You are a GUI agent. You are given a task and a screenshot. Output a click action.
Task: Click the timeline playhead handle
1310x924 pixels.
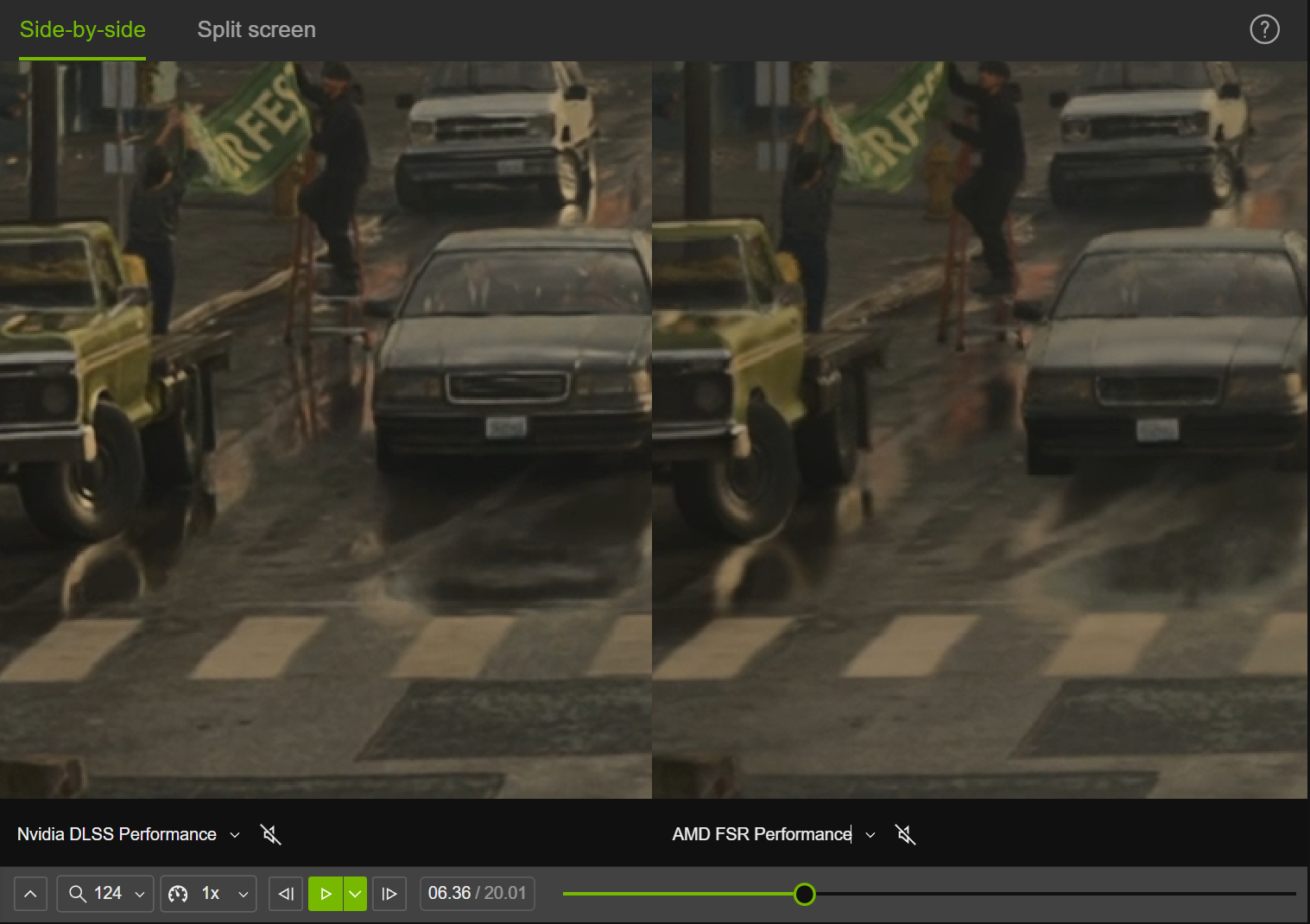(x=804, y=894)
